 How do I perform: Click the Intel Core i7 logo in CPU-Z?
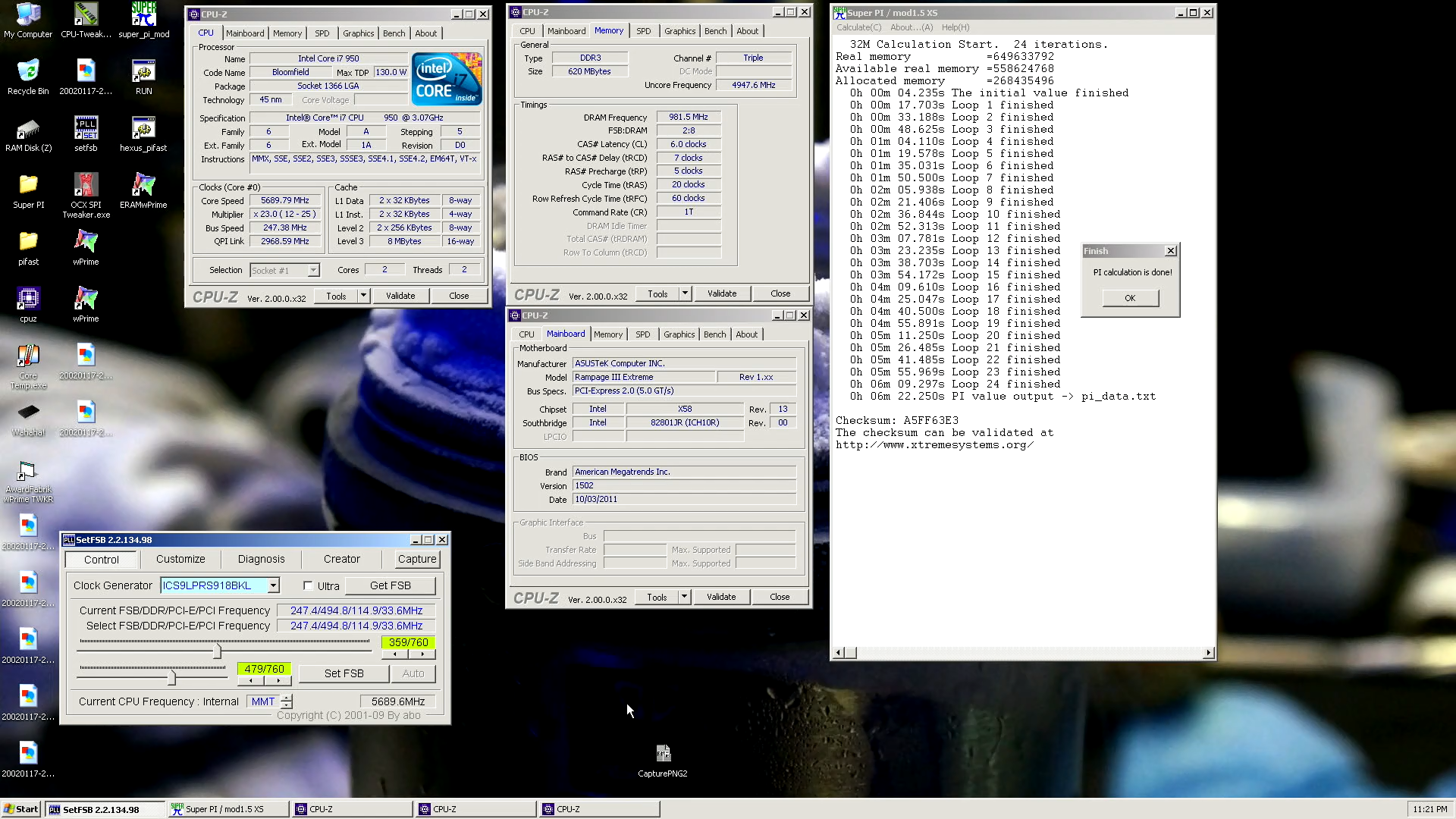tap(447, 79)
